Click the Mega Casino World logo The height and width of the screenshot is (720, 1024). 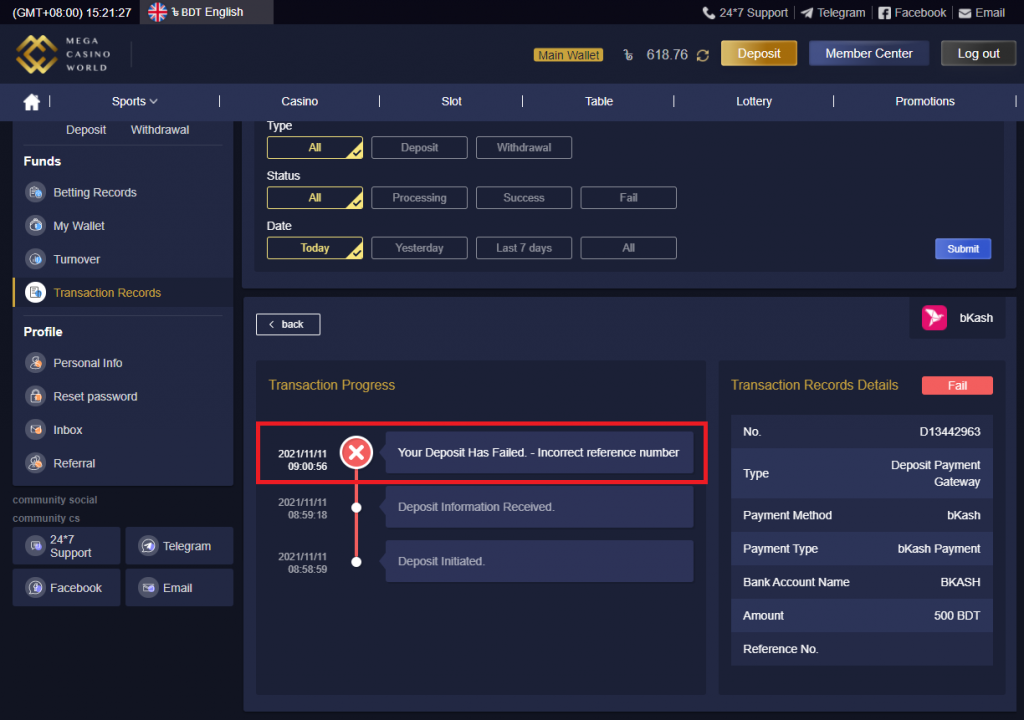point(63,54)
